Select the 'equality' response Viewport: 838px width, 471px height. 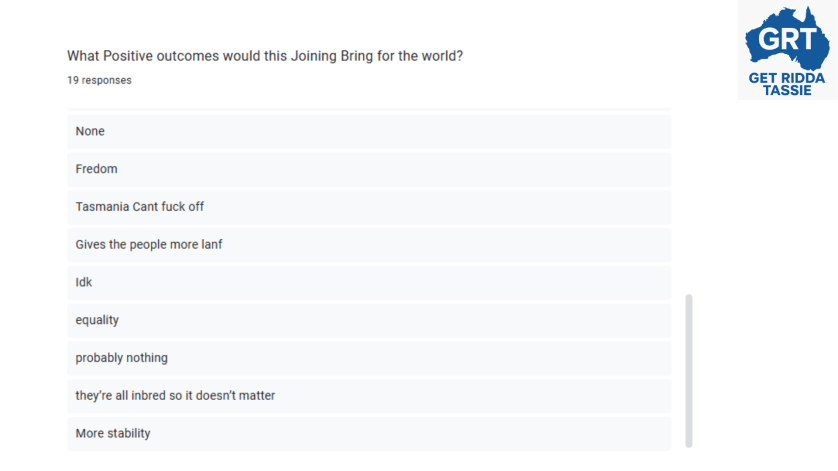(369, 320)
